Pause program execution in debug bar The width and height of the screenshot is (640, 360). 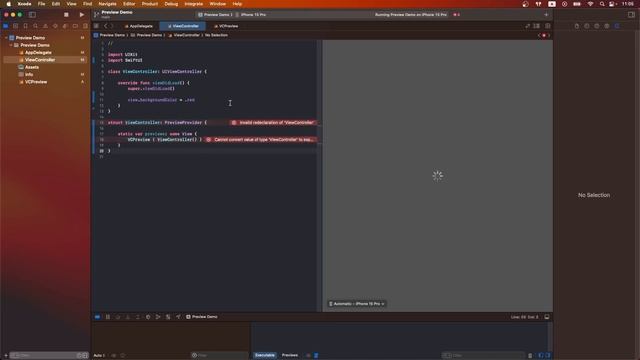pos(108,317)
